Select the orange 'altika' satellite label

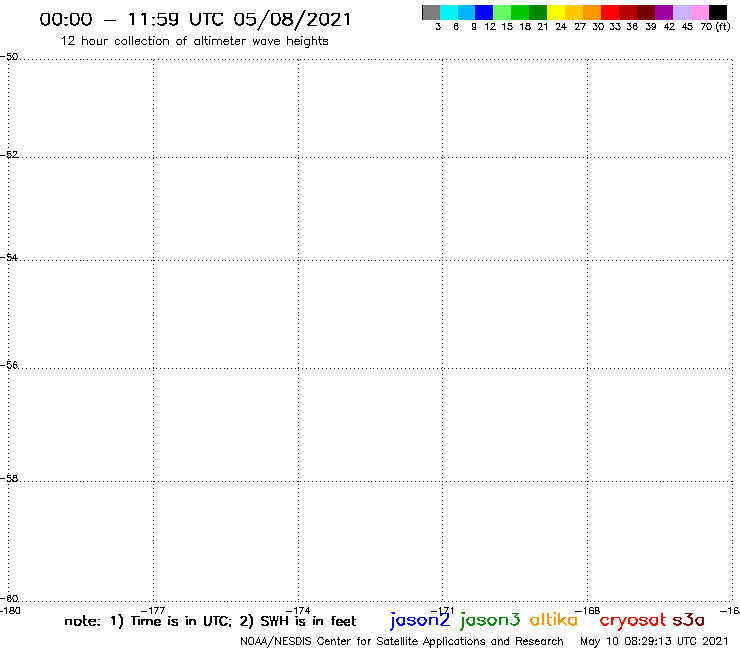click(x=554, y=620)
